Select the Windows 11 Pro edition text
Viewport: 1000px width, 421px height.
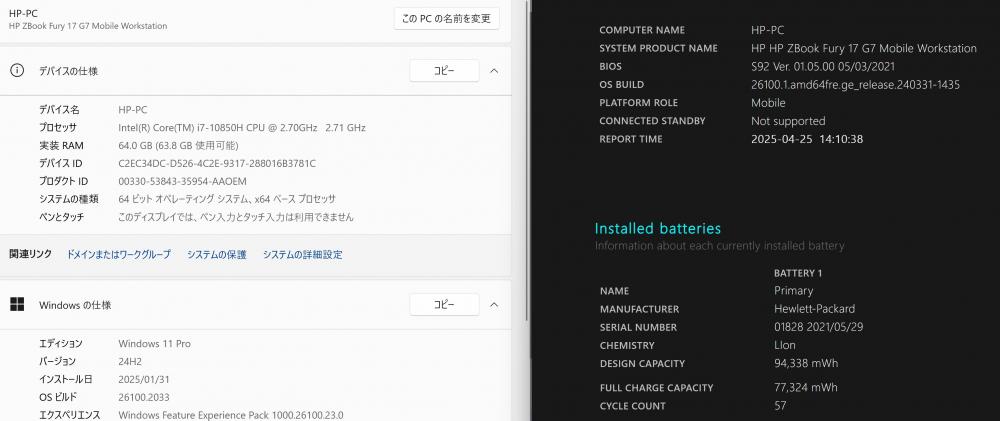[155, 343]
